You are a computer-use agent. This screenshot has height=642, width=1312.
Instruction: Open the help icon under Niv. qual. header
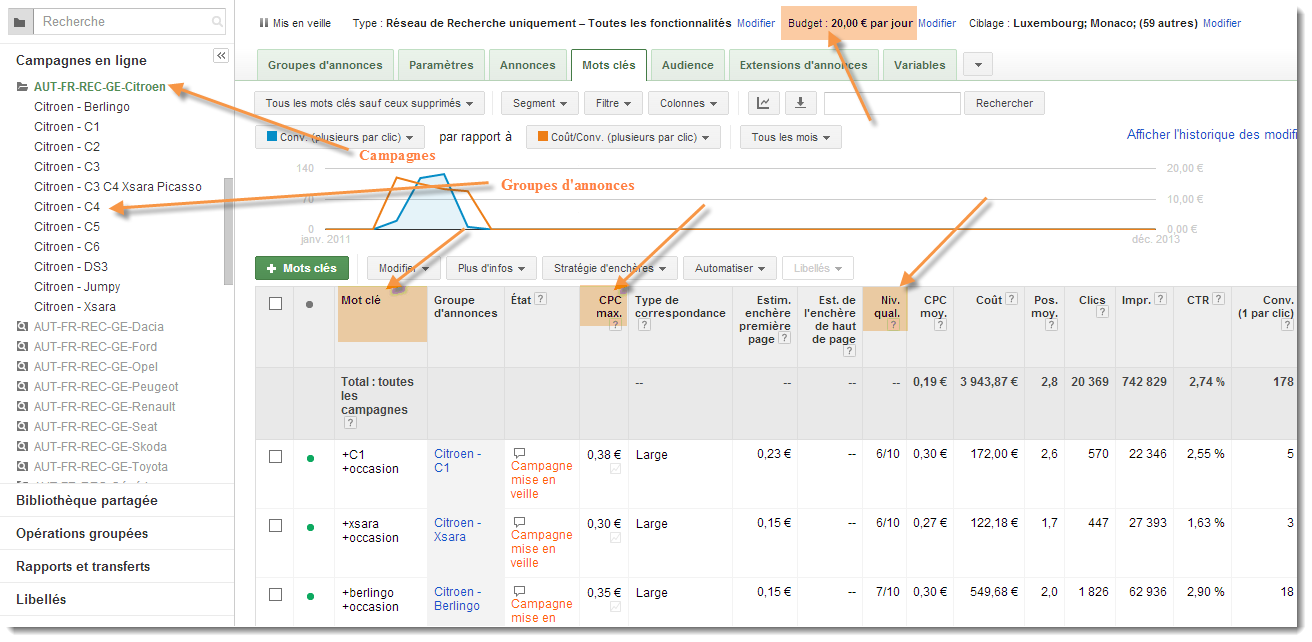pyautogui.click(x=893, y=325)
